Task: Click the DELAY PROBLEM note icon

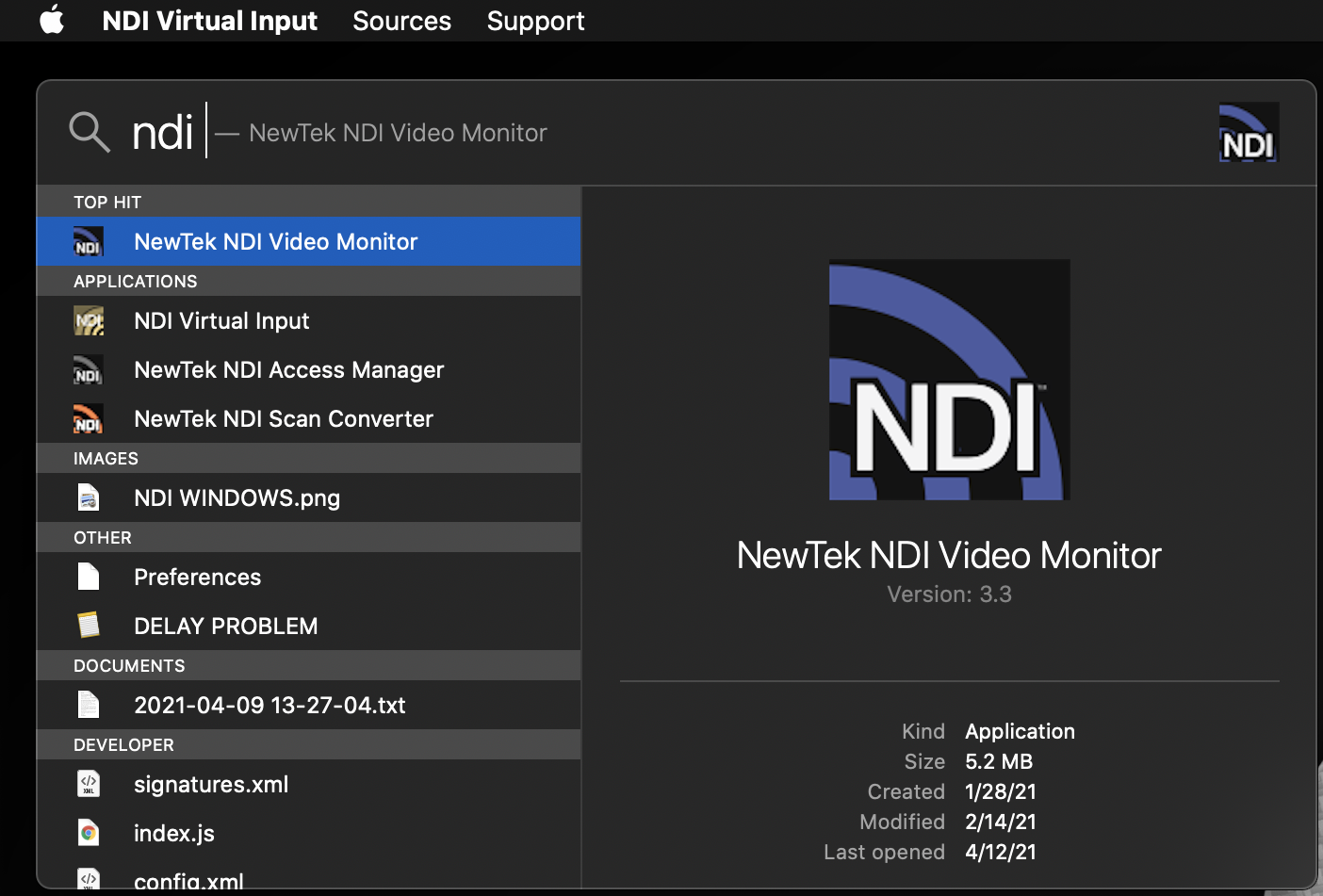Action: pyautogui.click(x=89, y=626)
